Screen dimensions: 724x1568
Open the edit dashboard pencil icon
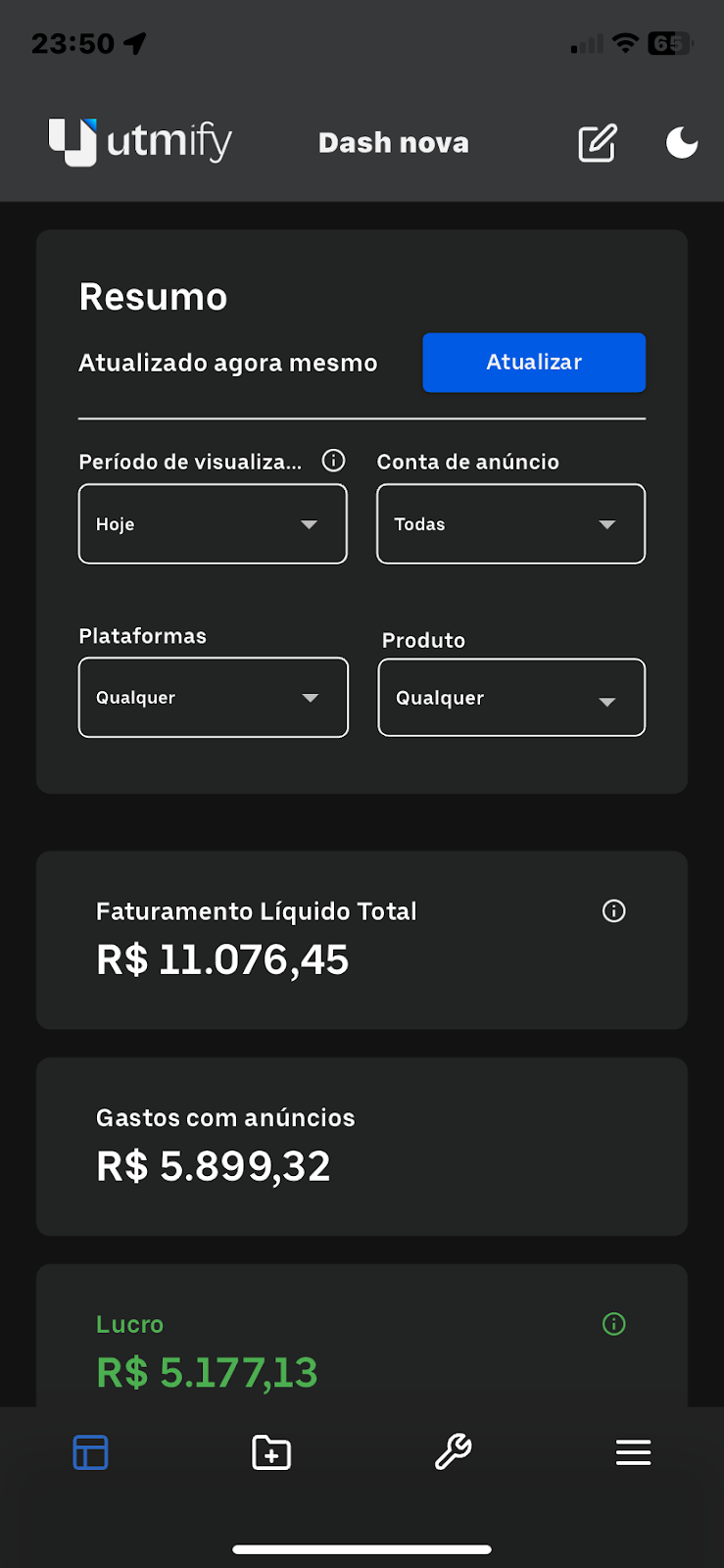597,143
